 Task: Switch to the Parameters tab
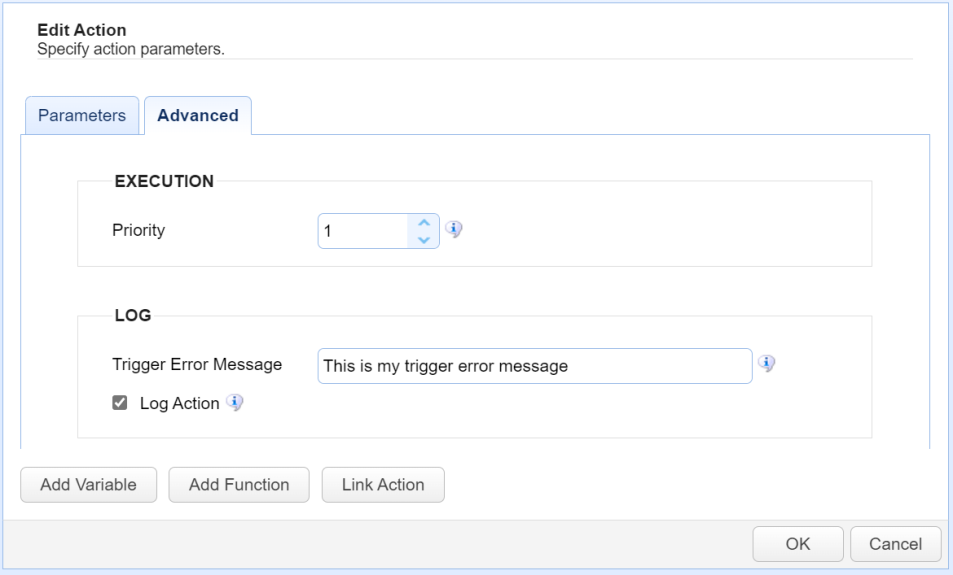pyautogui.click(x=82, y=115)
